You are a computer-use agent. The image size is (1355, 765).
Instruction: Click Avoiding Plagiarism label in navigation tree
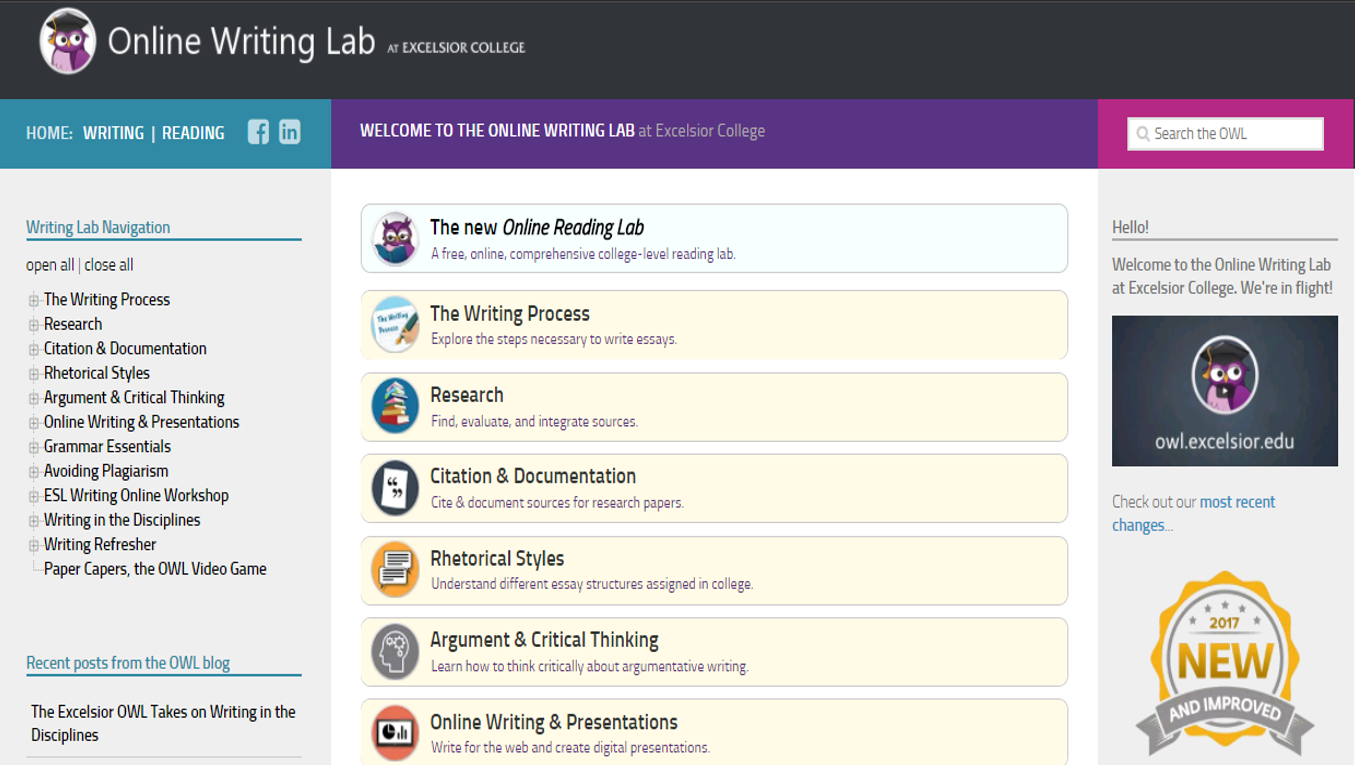[x=106, y=471]
